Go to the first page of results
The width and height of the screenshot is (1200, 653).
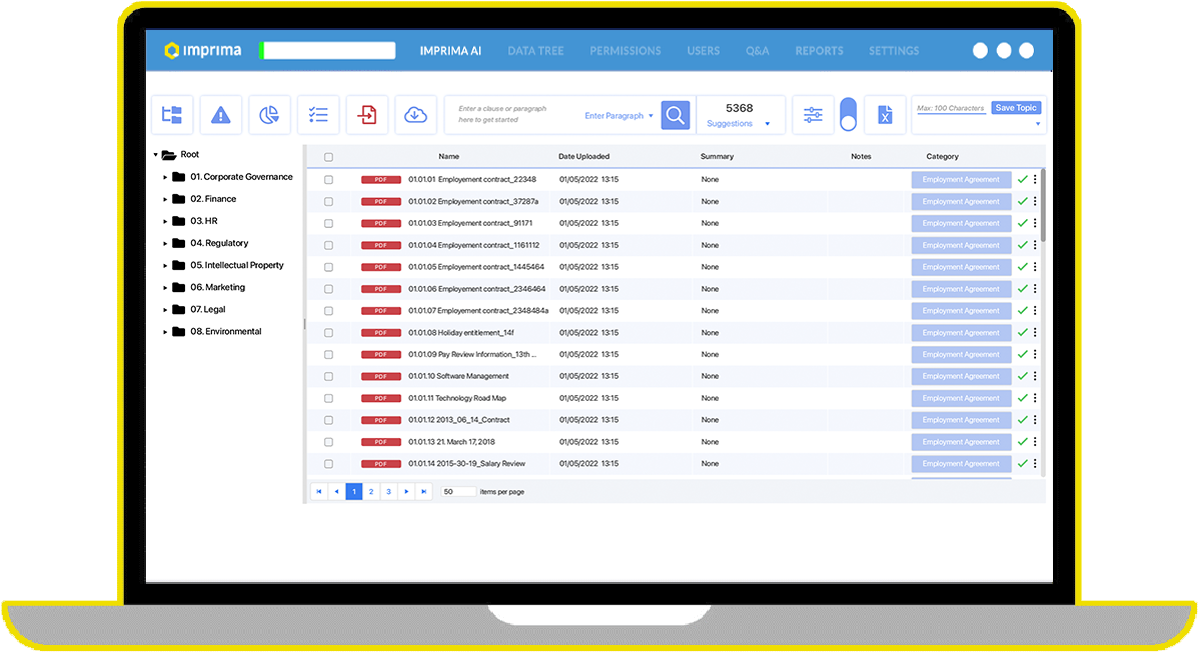point(319,492)
